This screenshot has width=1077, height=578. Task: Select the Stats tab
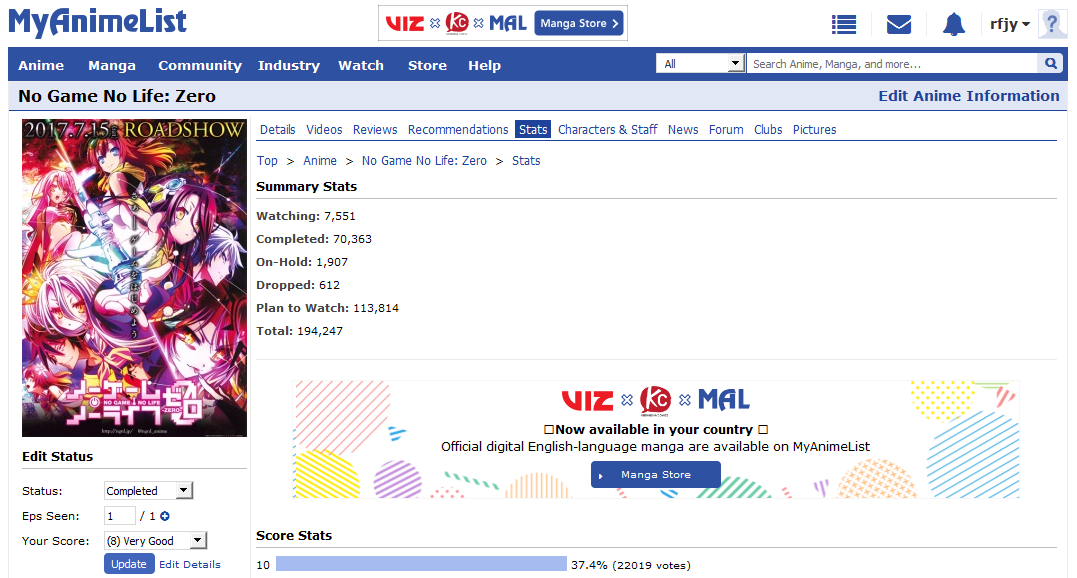(533, 130)
